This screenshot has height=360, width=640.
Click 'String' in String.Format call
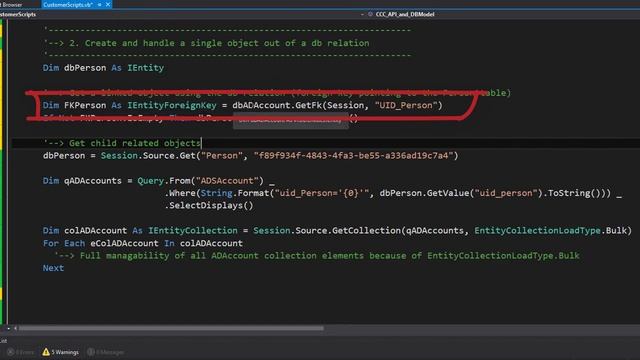[x=216, y=193]
